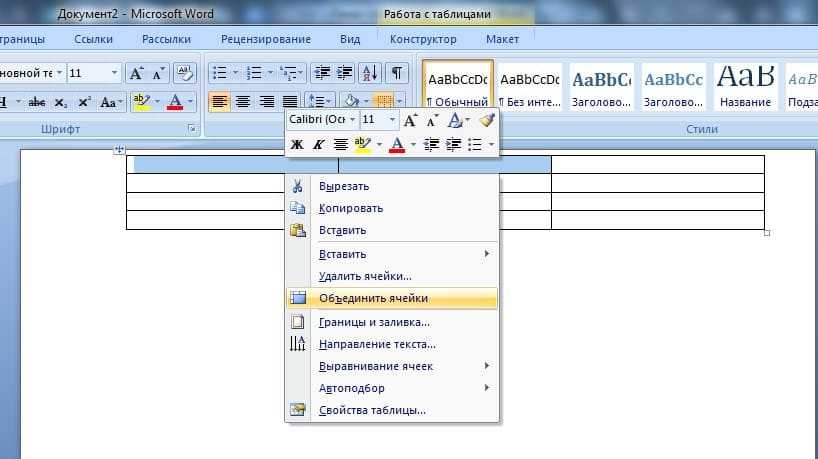Apply superscript formatting
The image size is (818, 459).
84,102
